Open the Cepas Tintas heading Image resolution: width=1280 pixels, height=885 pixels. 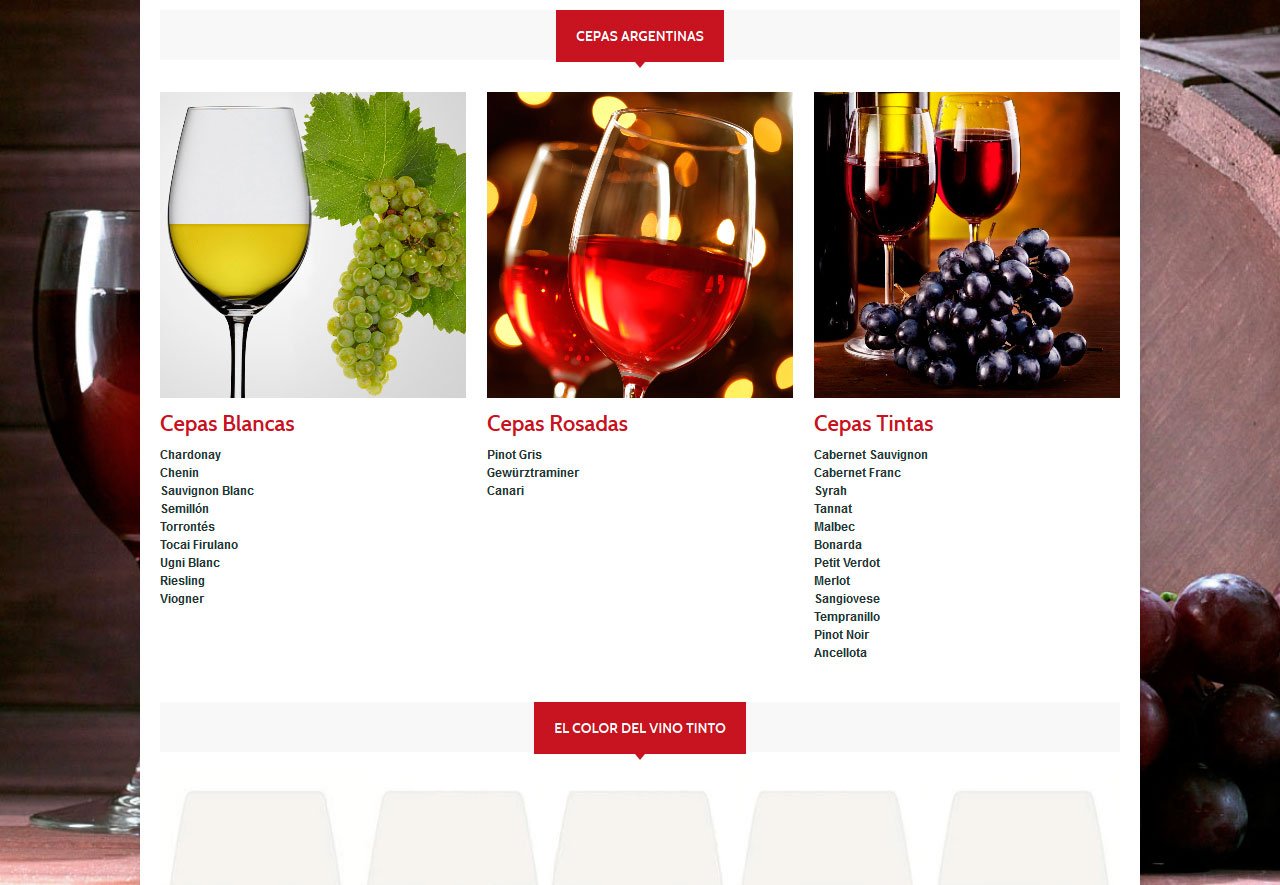point(873,424)
